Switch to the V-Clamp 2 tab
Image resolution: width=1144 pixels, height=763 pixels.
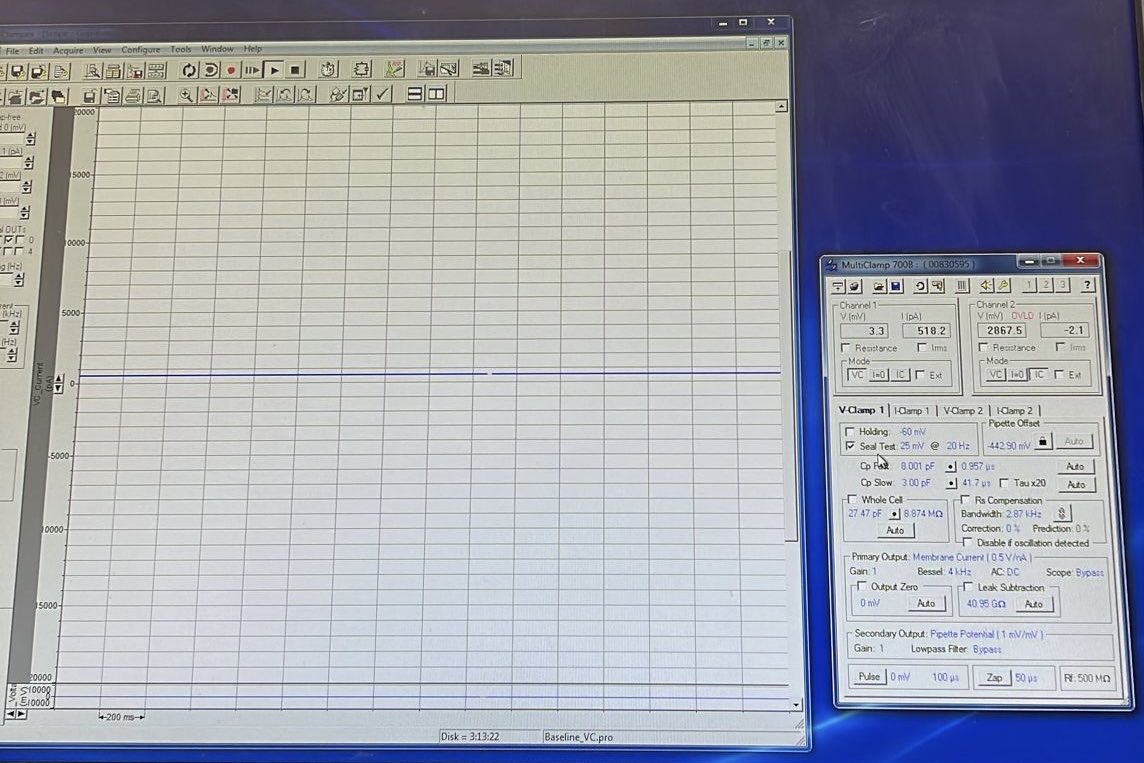click(x=963, y=411)
